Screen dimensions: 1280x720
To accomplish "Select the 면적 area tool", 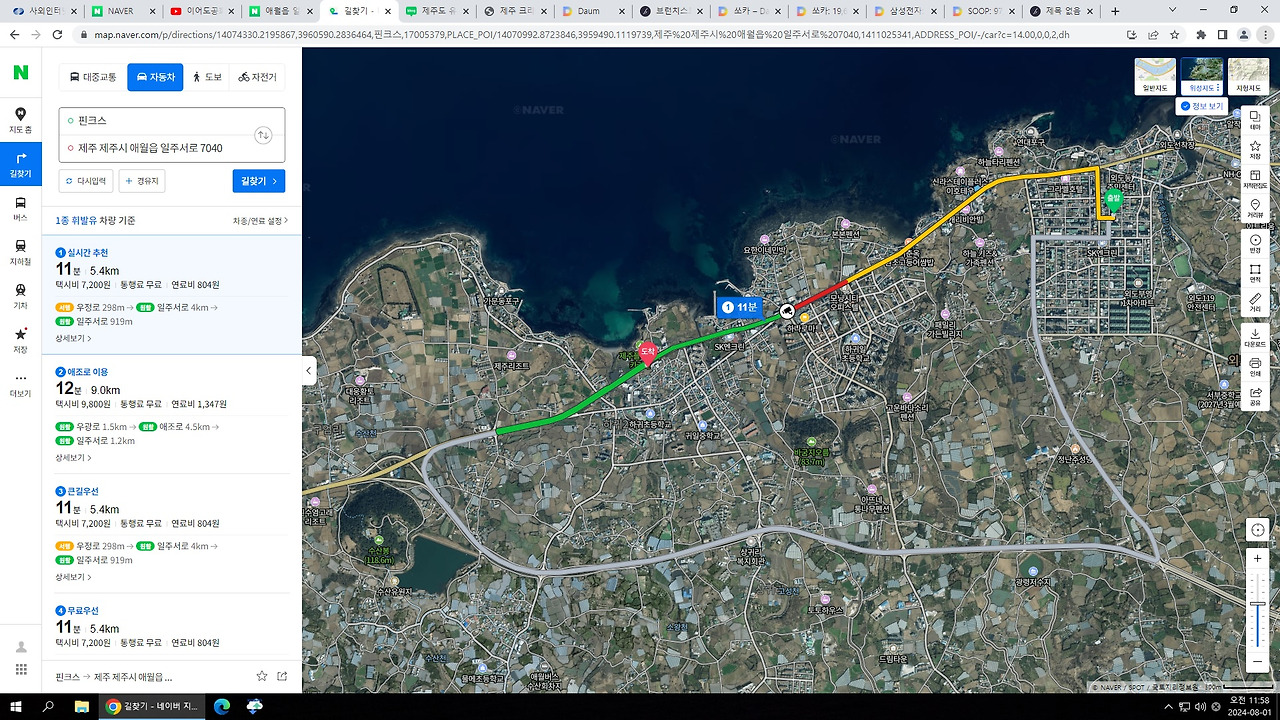I will [x=1255, y=273].
